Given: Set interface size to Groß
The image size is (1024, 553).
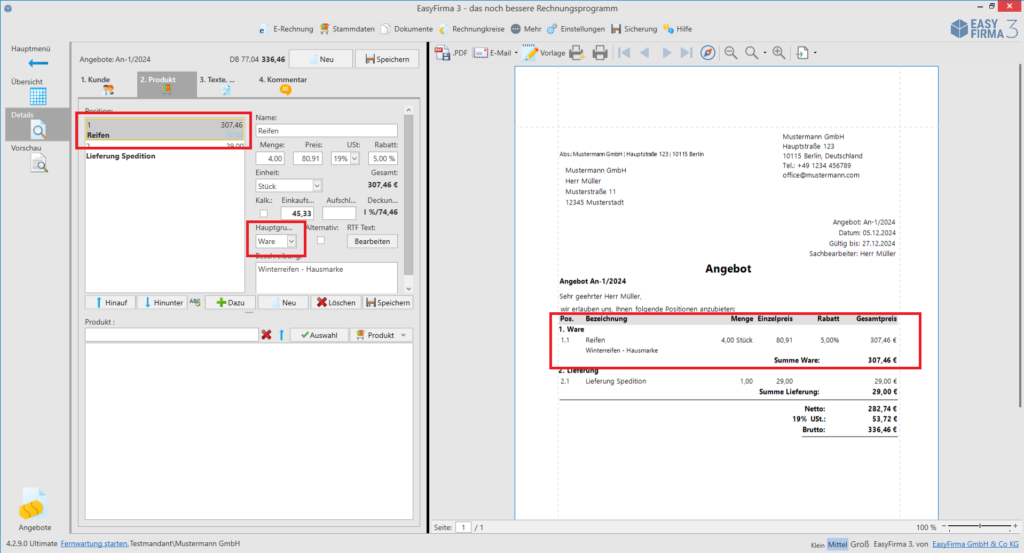Looking at the screenshot, I should 859,544.
